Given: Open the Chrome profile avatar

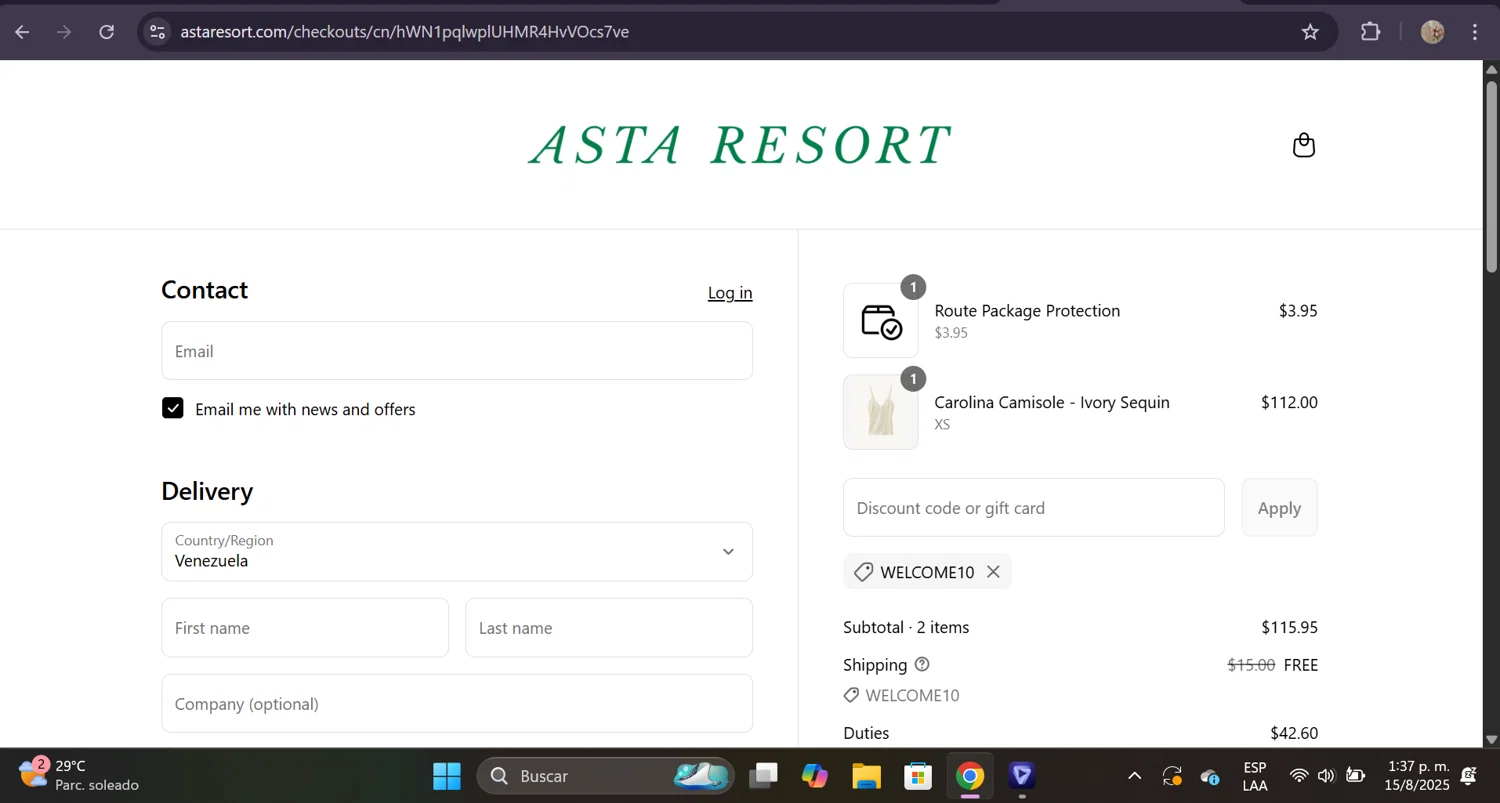Looking at the screenshot, I should (x=1432, y=32).
